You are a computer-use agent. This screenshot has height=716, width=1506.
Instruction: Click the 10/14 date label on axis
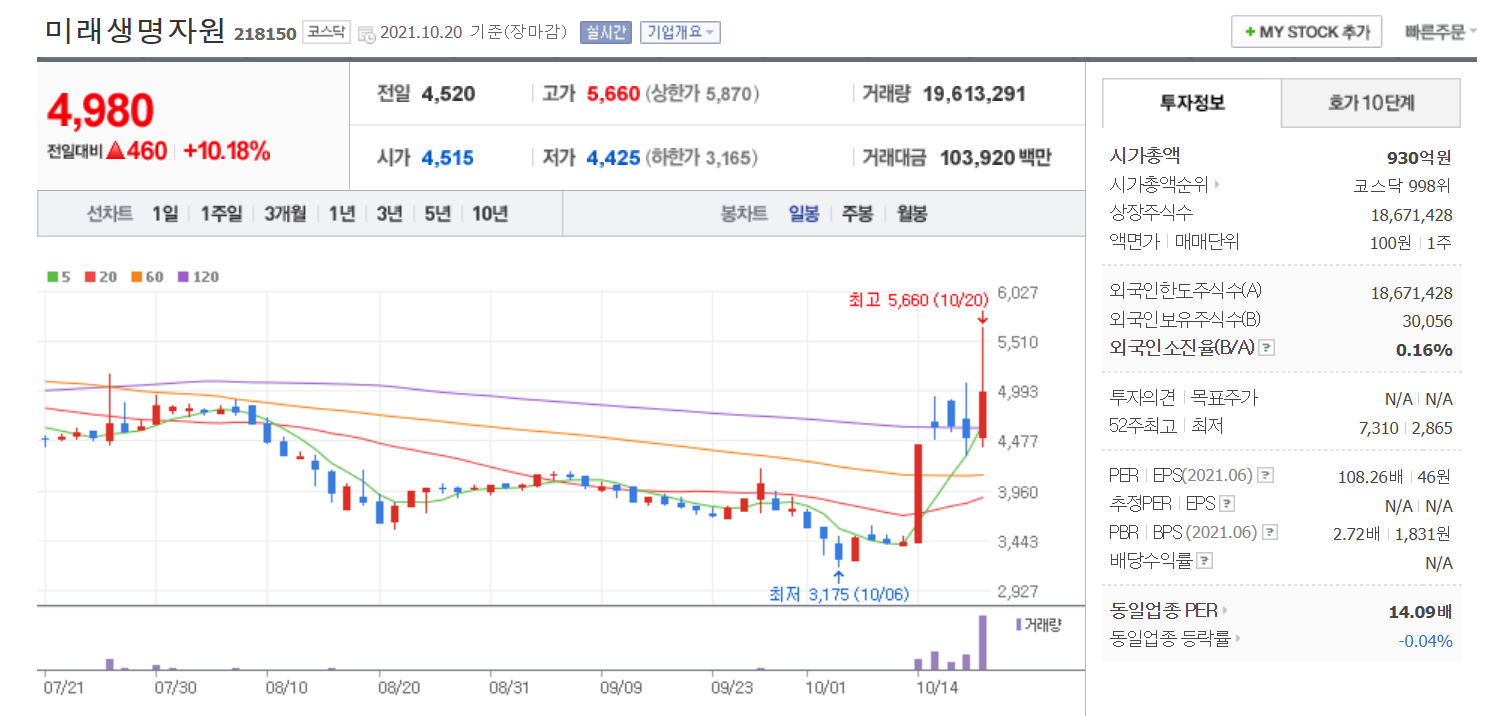936,688
